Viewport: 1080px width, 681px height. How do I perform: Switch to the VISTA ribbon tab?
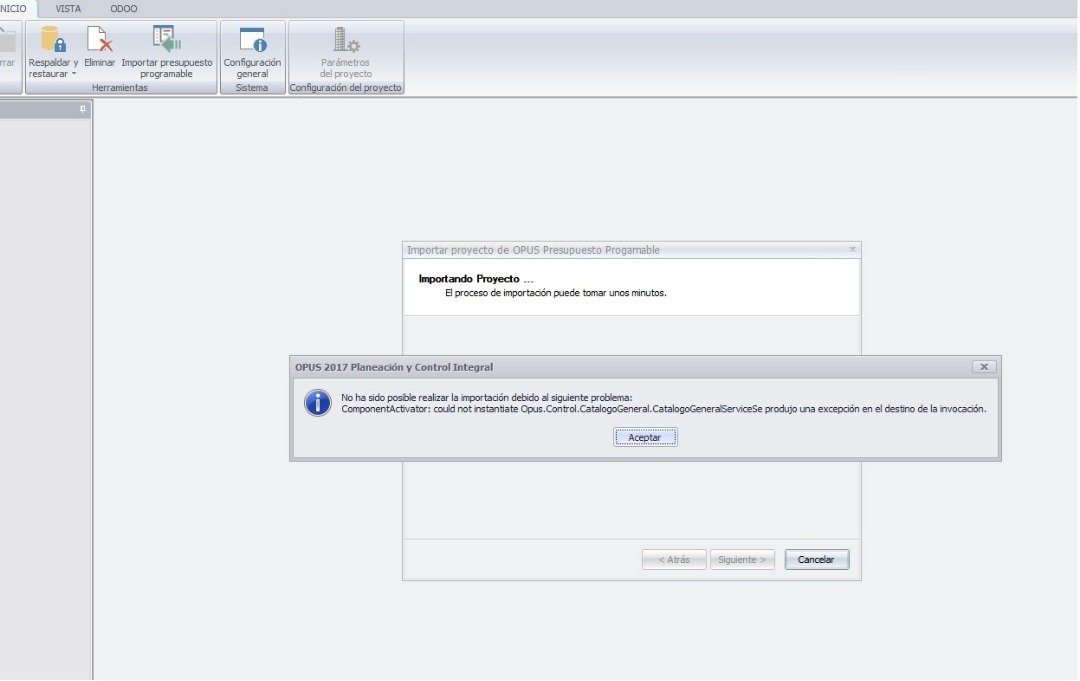[x=68, y=8]
